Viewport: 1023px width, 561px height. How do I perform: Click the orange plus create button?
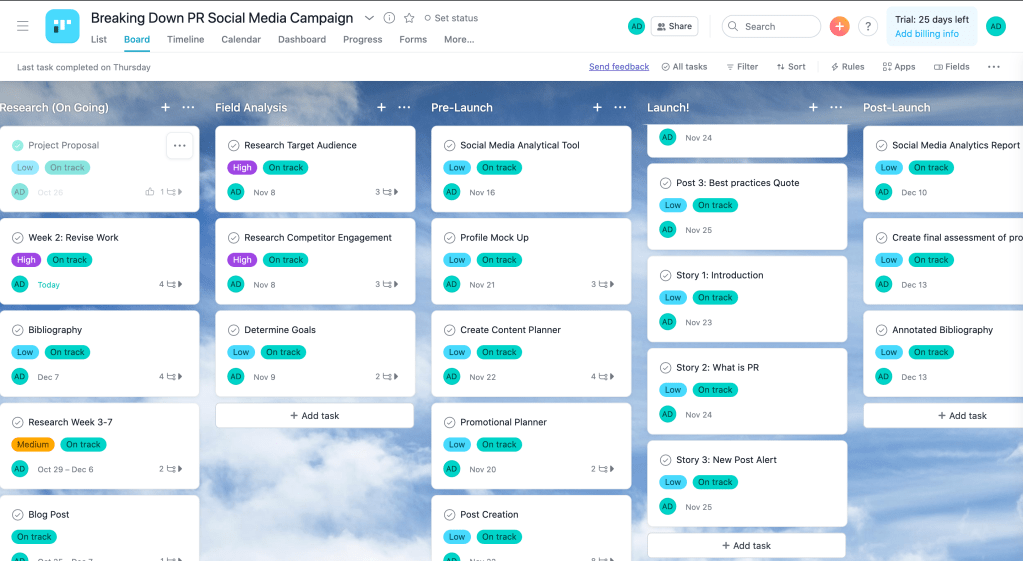(839, 27)
